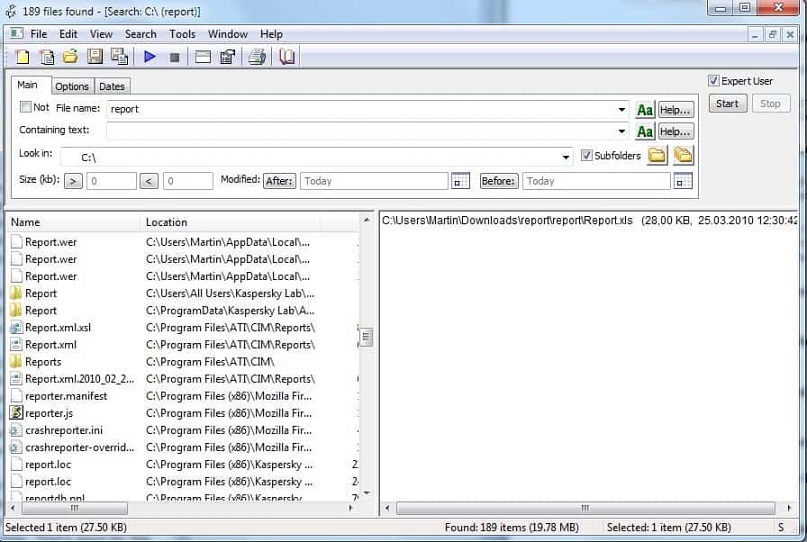Click the Start button
Image resolution: width=807 pixels, height=542 pixels.
click(727, 103)
